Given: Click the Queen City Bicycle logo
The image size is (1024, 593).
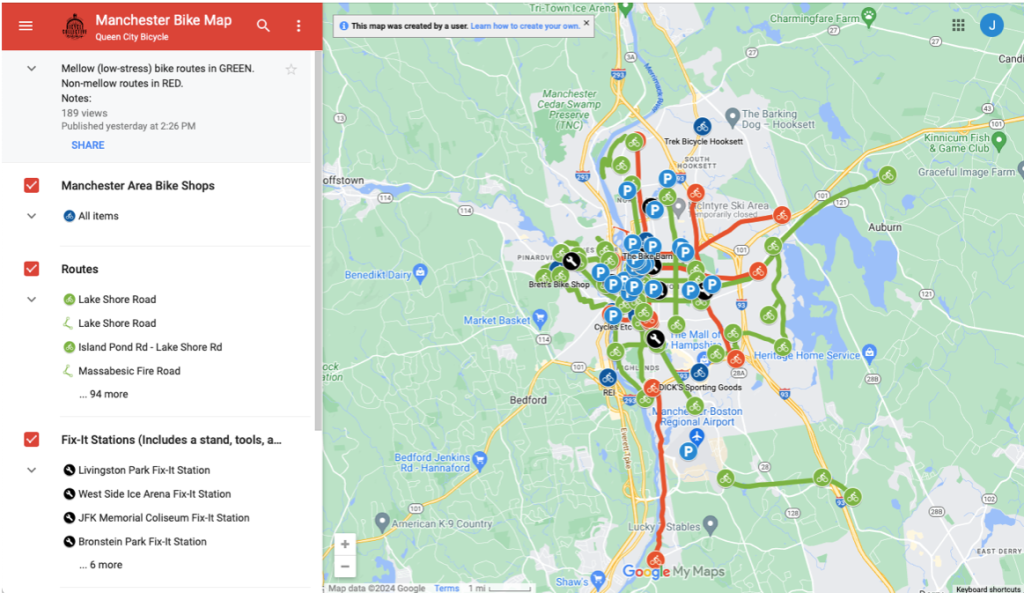Looking at the screenshot, I should click(74, 26).
